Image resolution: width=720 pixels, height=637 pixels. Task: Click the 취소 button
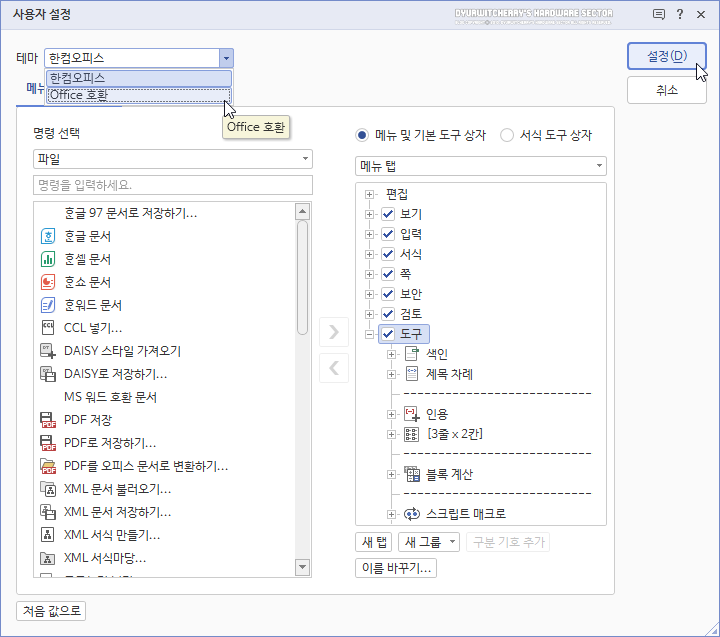pyautogui.click(x=667, y=90)
